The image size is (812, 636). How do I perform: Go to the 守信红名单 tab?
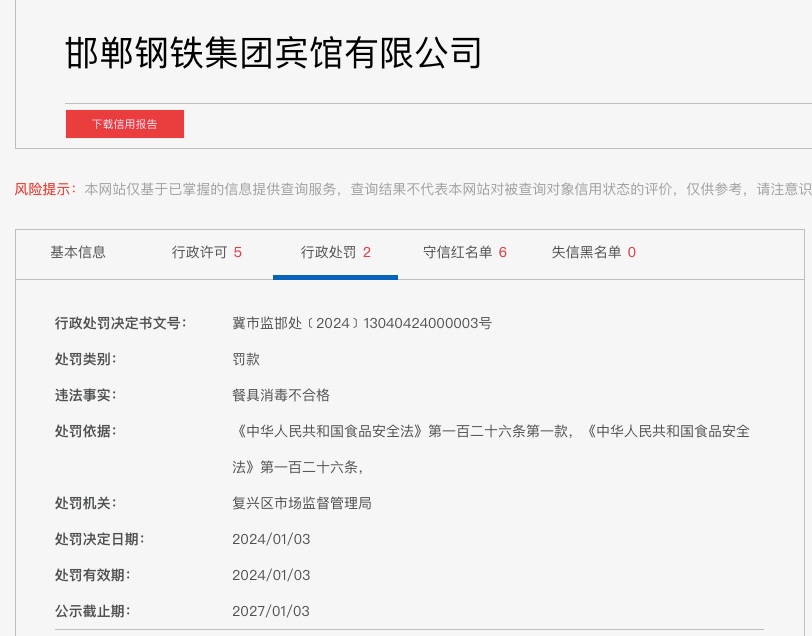(x=464, y=252)
